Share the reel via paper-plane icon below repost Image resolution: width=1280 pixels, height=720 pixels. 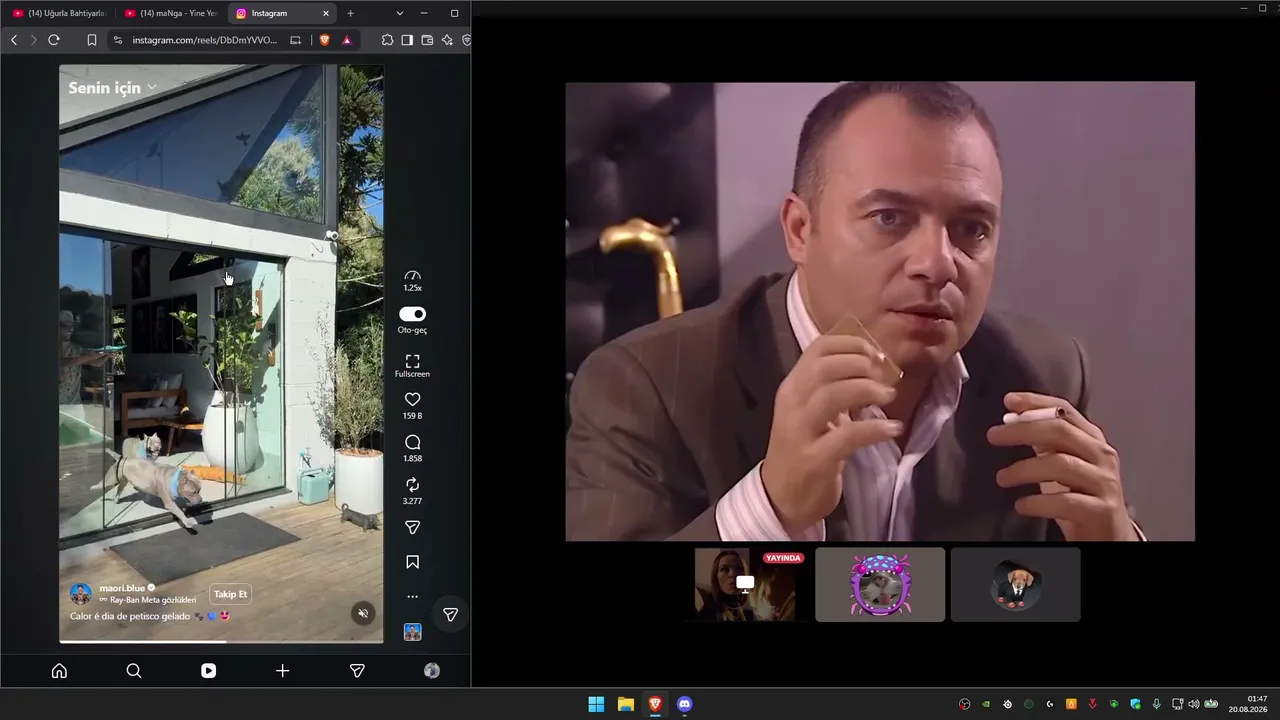click(412, 527)
